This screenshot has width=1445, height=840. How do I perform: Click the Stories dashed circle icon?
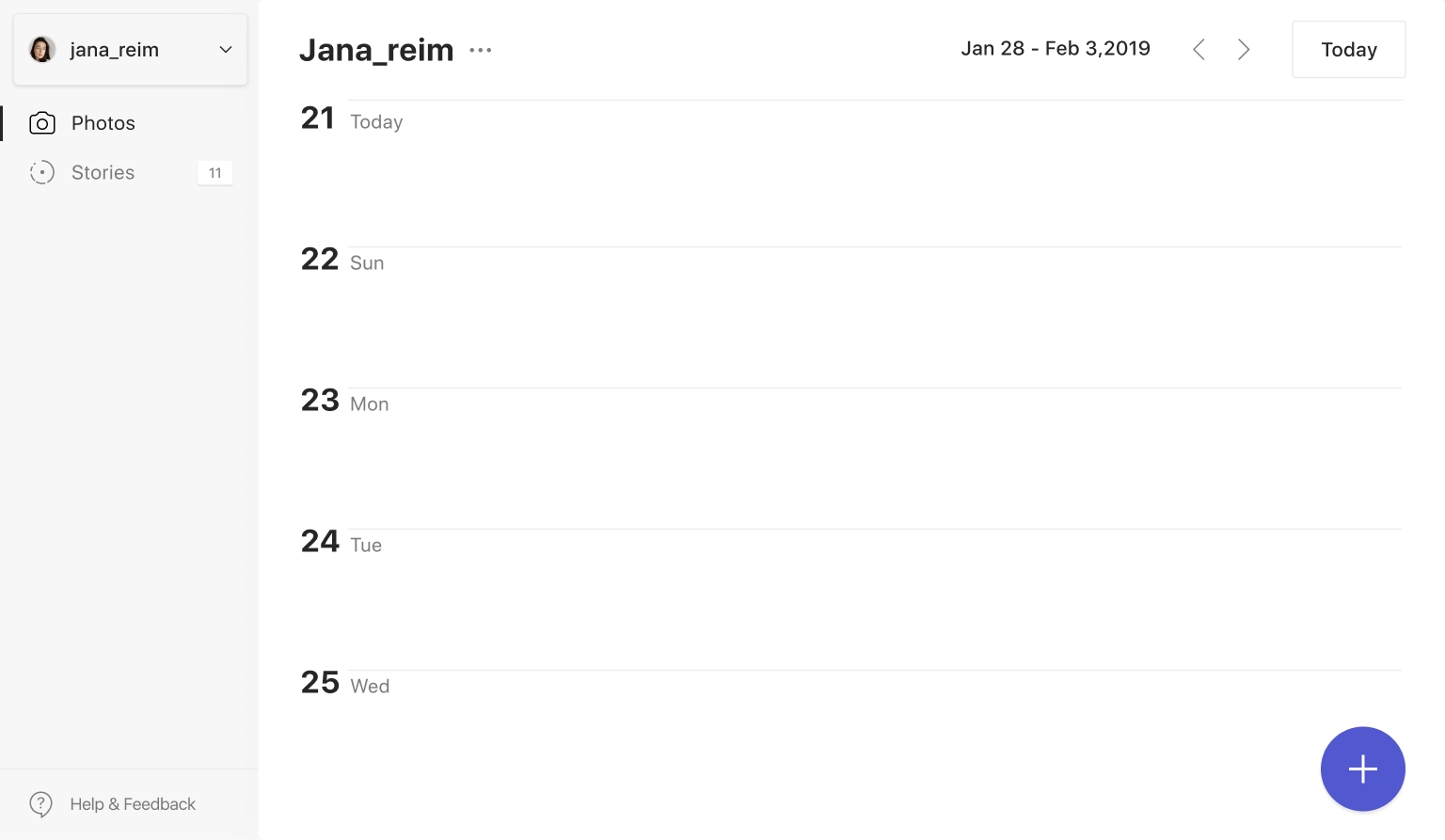tap(42, 173)
